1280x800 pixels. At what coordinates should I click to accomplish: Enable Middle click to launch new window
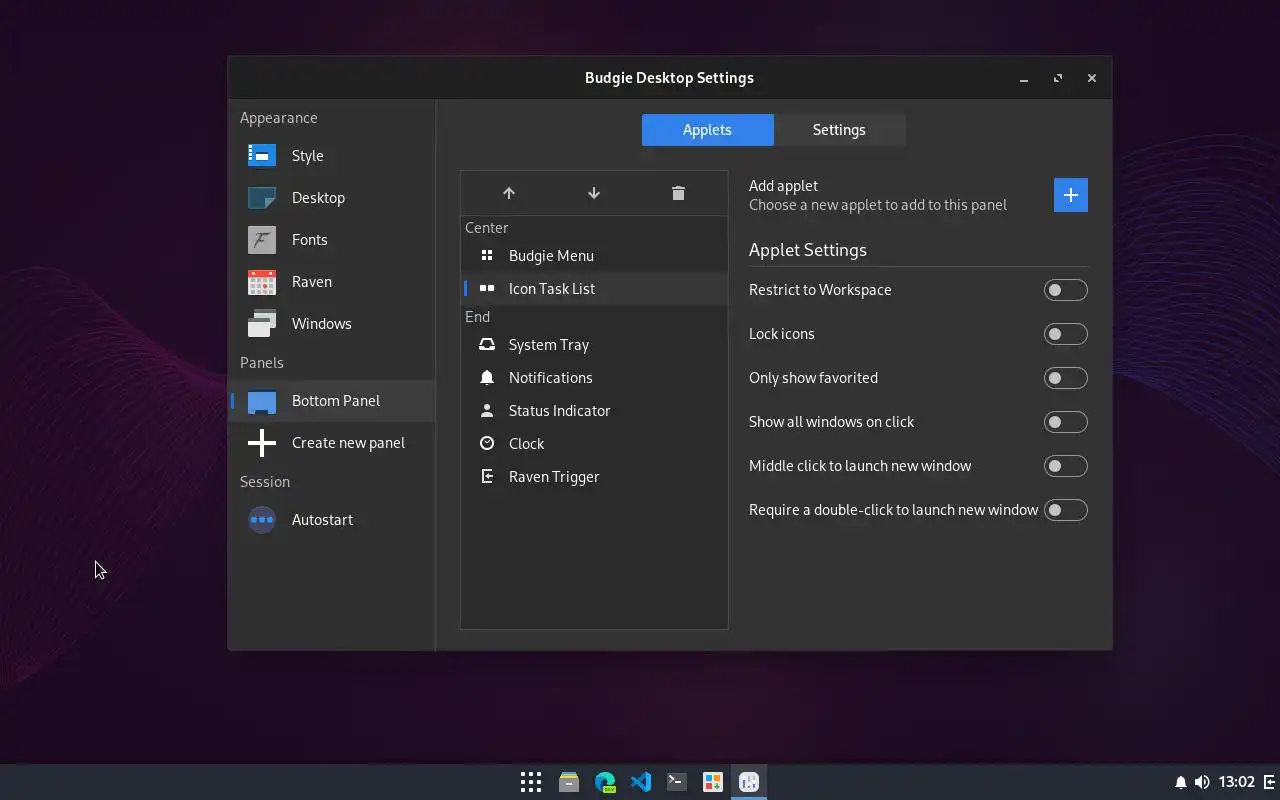coord(1065,466)
